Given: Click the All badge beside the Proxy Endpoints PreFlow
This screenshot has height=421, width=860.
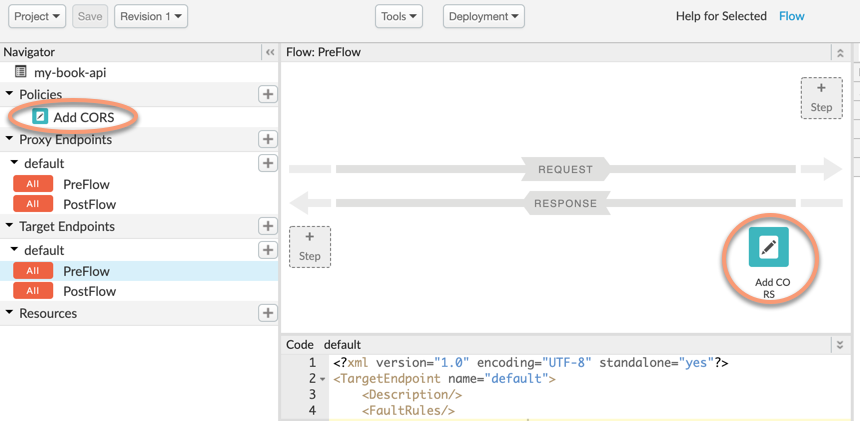Looking at the screenshot, I should 33,184.
